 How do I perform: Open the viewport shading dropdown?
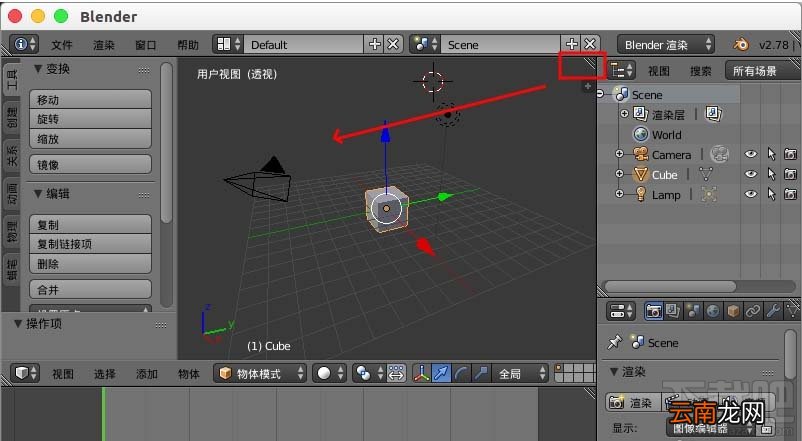(x=329, y=373)
